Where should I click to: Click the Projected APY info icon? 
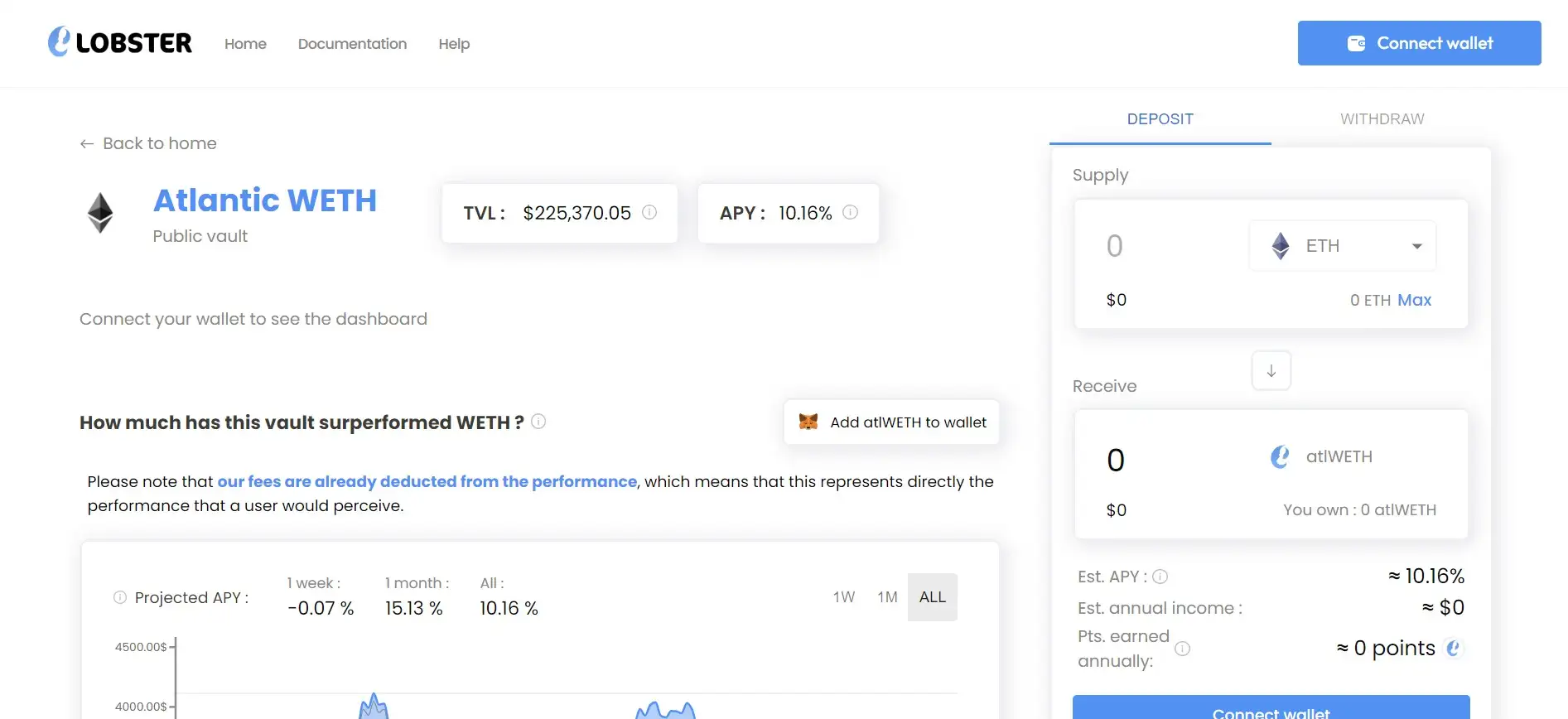[x=120, y=597]
